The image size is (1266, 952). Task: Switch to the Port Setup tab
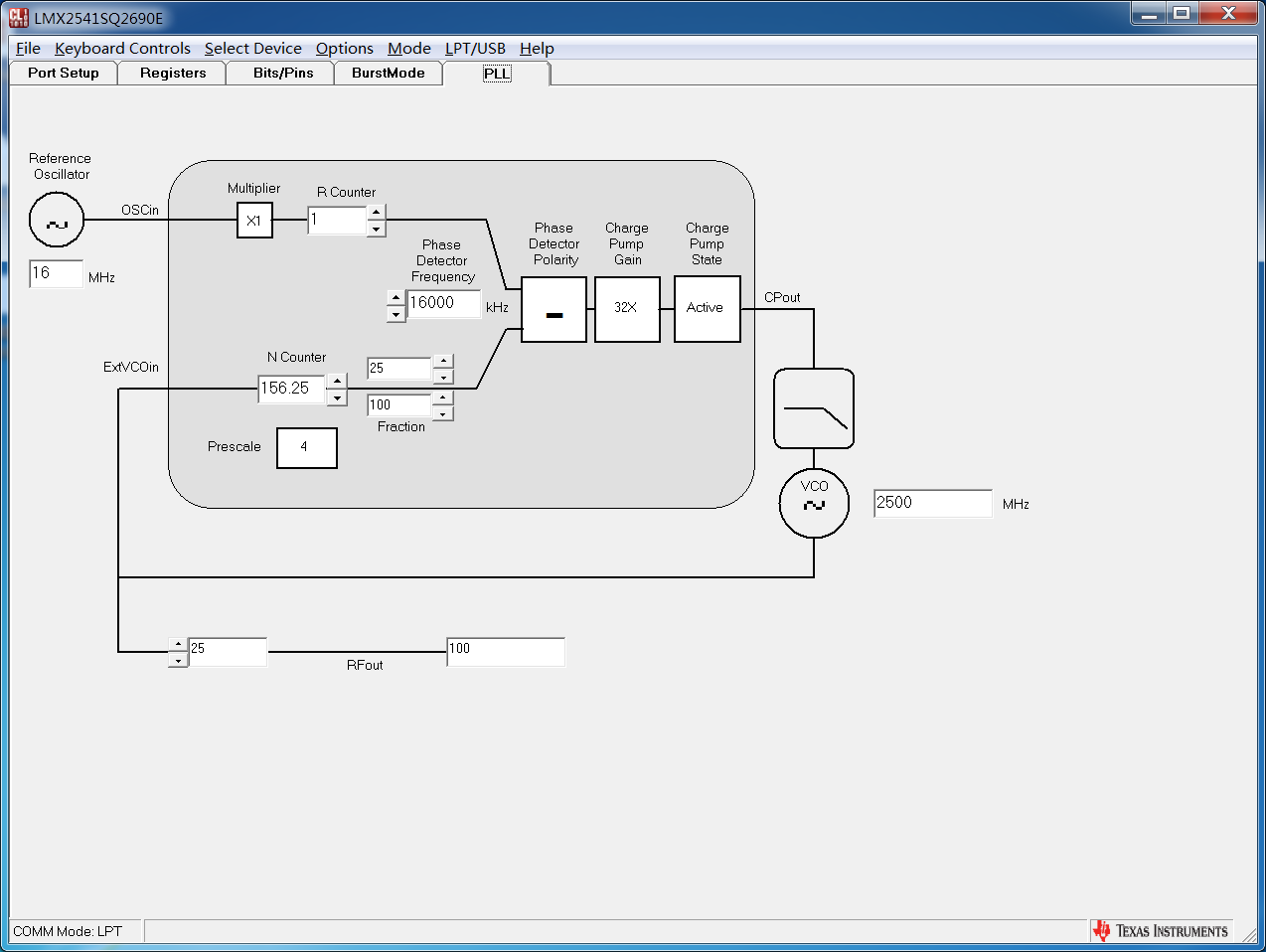pos(64,73)
